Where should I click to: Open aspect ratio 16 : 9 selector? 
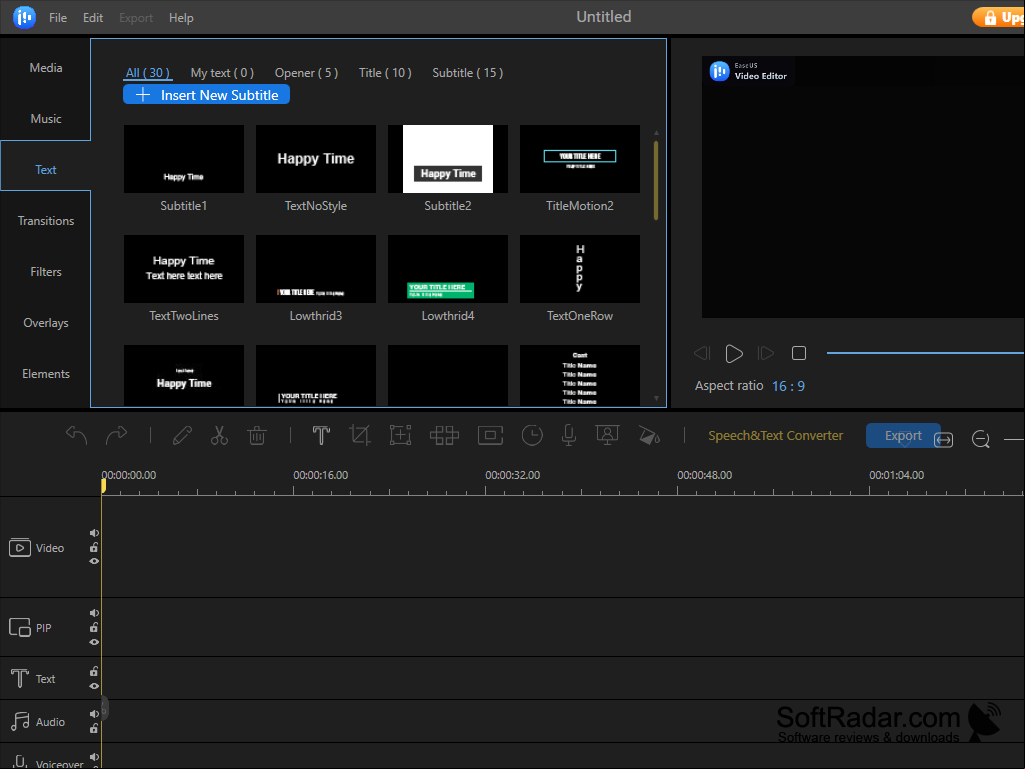click(788, 386)
